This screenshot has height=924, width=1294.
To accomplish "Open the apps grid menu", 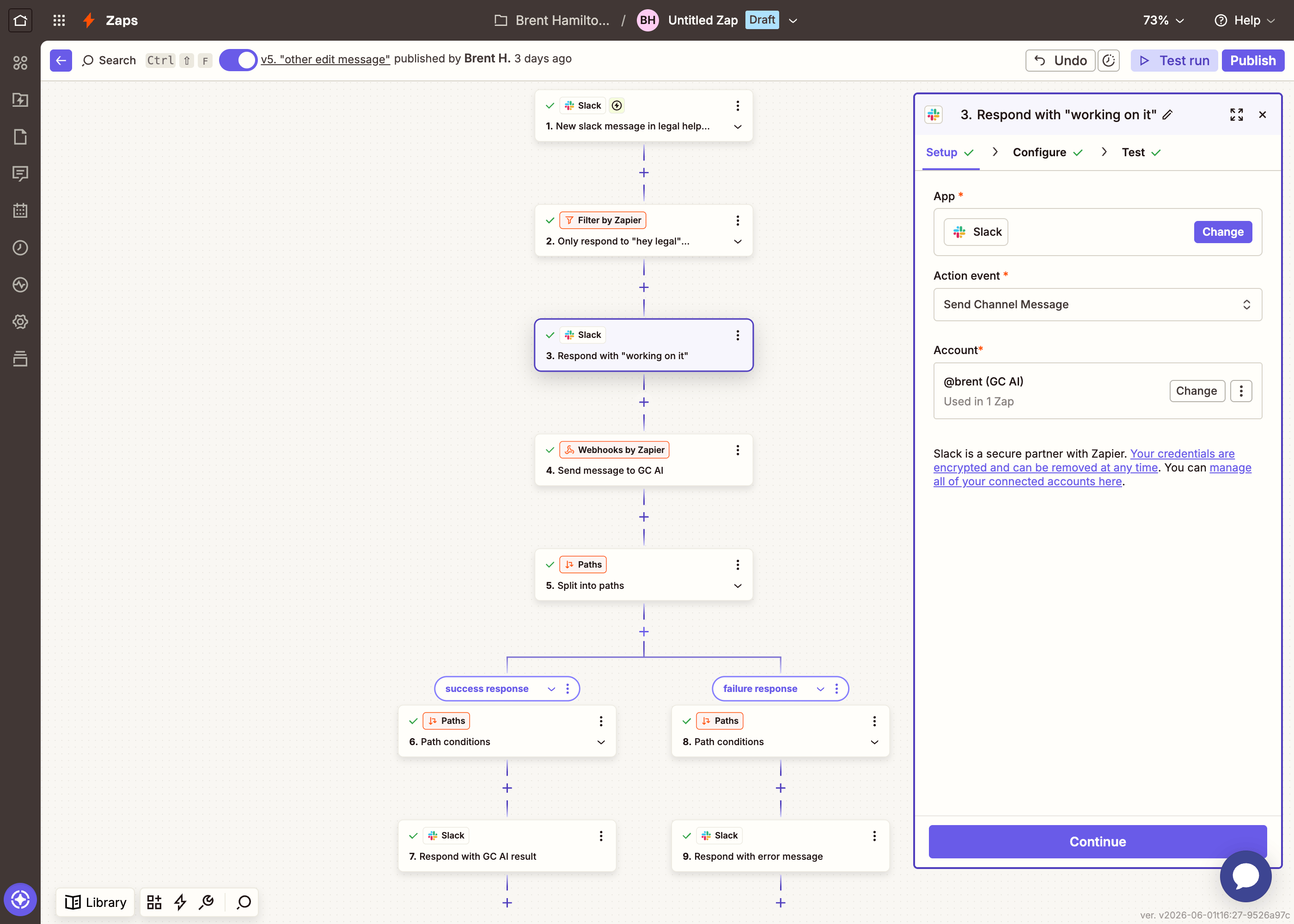I will 59,20.
